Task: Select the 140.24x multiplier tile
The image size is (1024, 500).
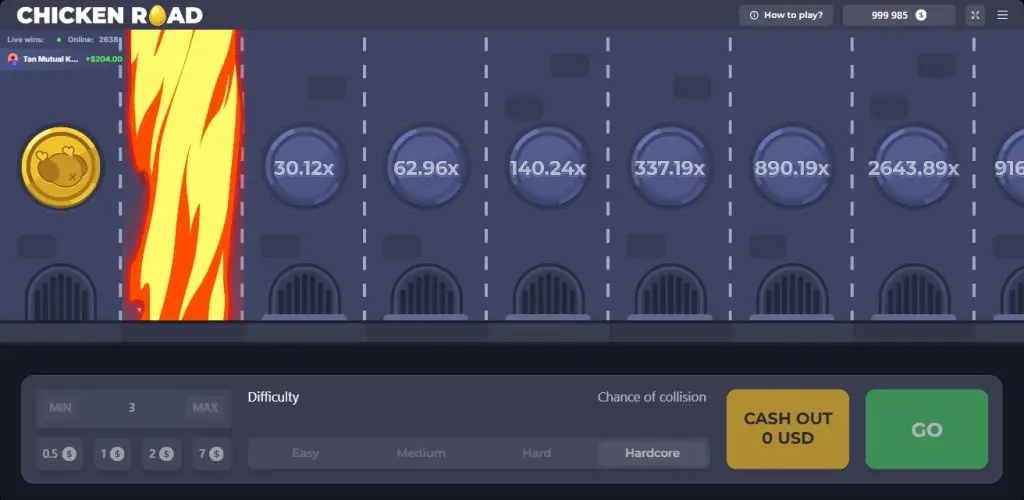Action: click(x=547, y=168)
